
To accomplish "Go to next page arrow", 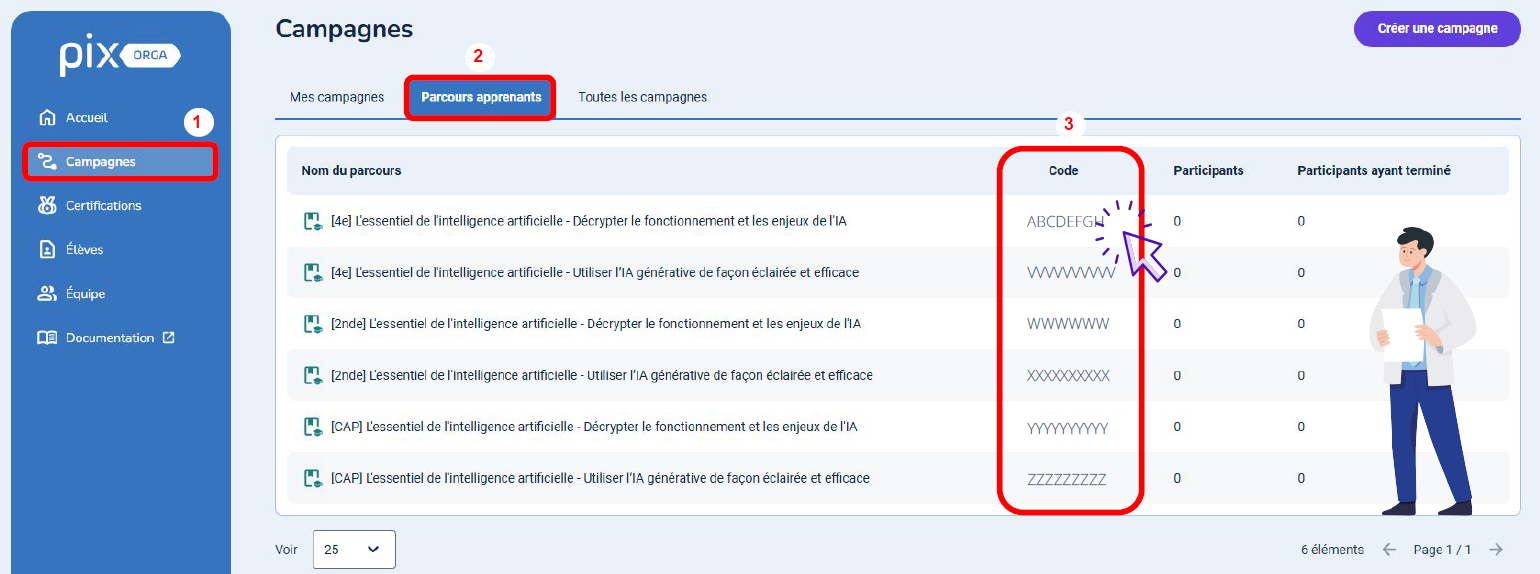I will pos(1496,549).
